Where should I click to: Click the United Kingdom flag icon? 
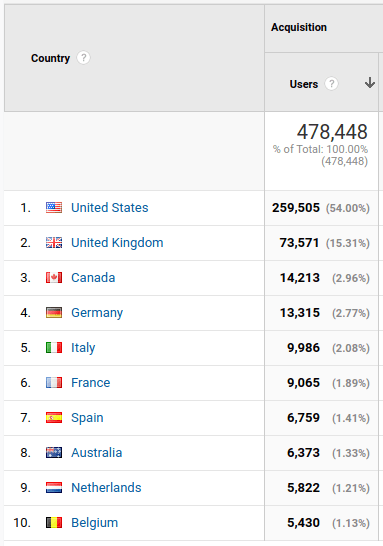(x=54, y=243)
